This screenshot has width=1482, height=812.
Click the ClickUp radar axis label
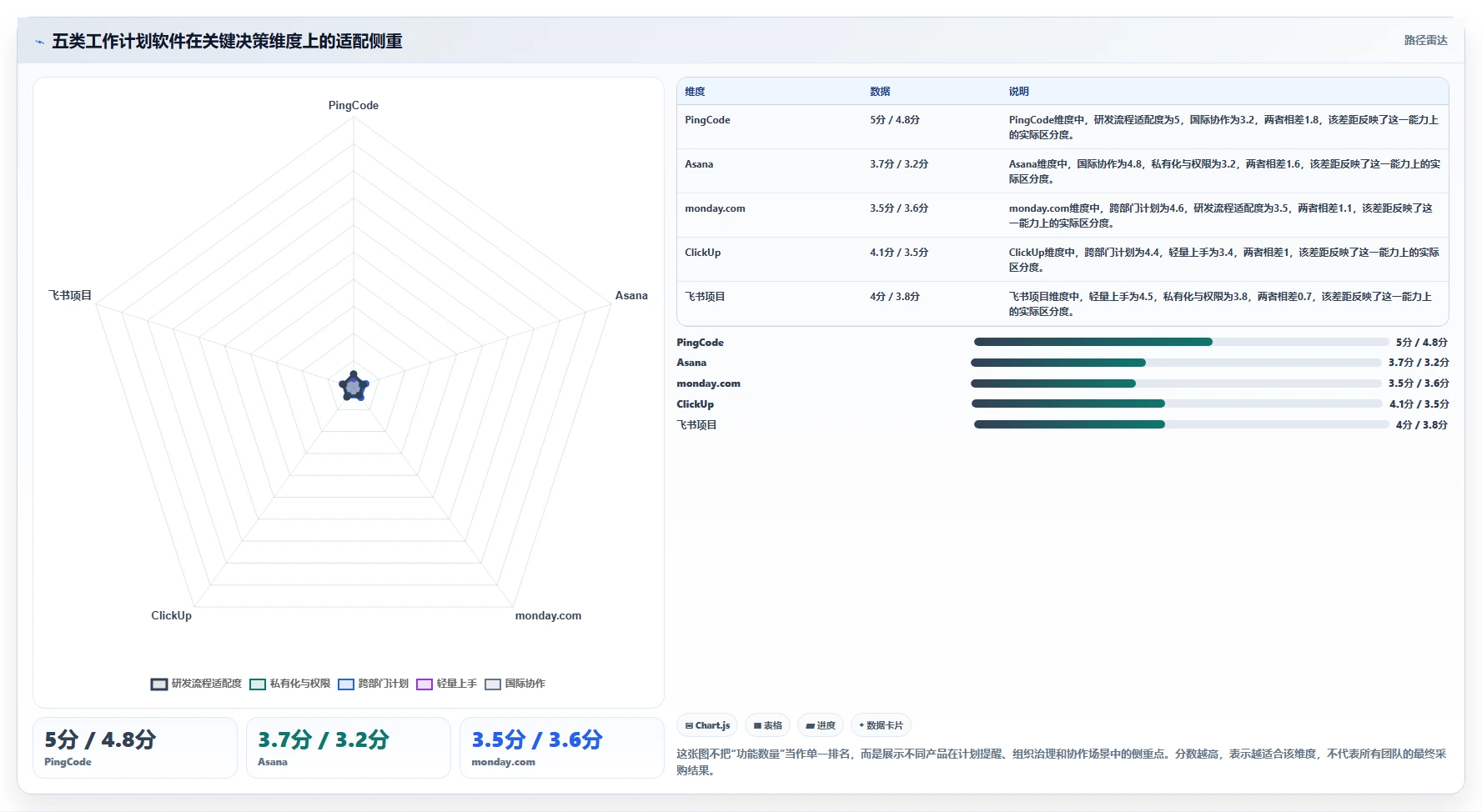pos(171,616)
